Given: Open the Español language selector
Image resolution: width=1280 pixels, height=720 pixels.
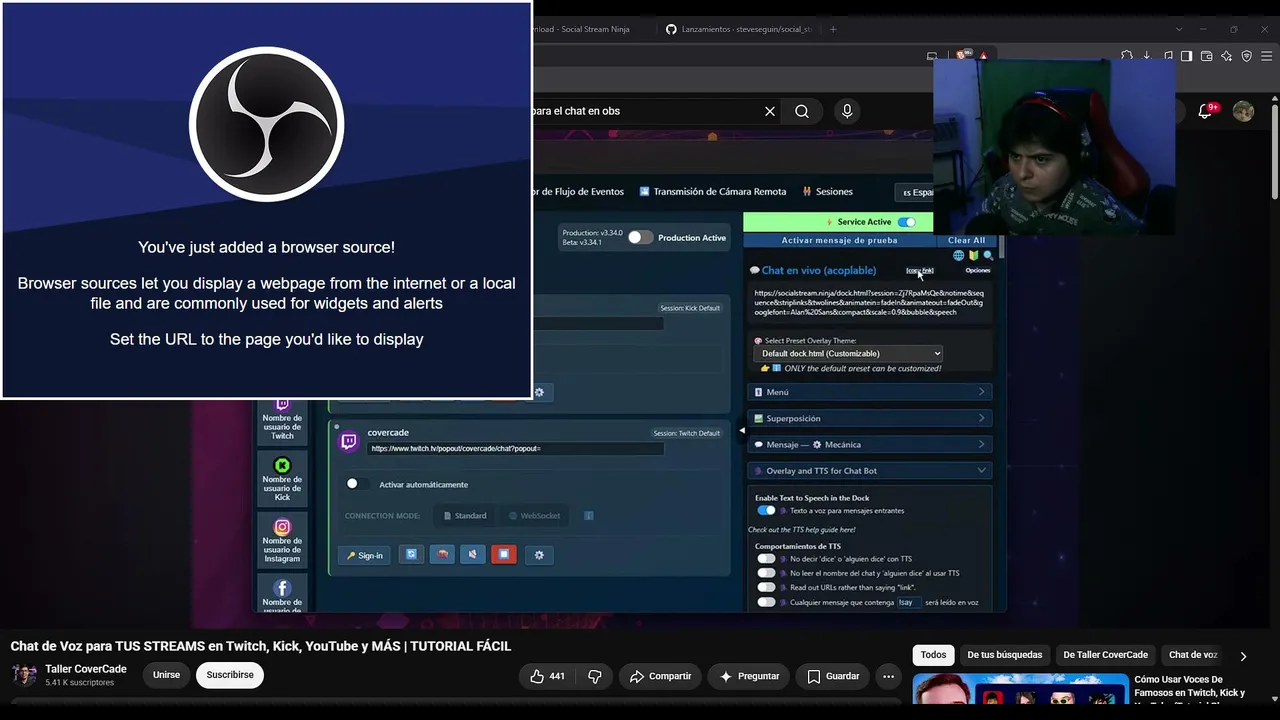Looking at the screenshot, I should [915, 192].
